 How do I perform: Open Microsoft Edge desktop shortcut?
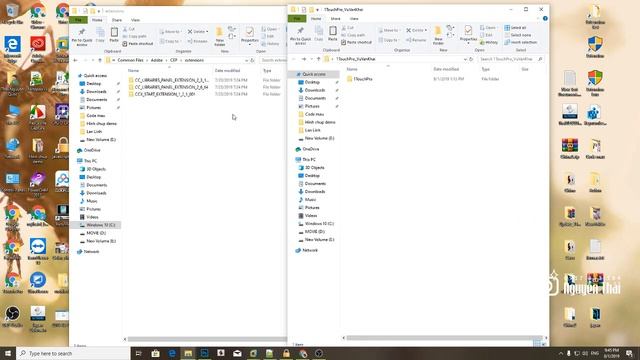pyautogui.click(x=12, y=50)
